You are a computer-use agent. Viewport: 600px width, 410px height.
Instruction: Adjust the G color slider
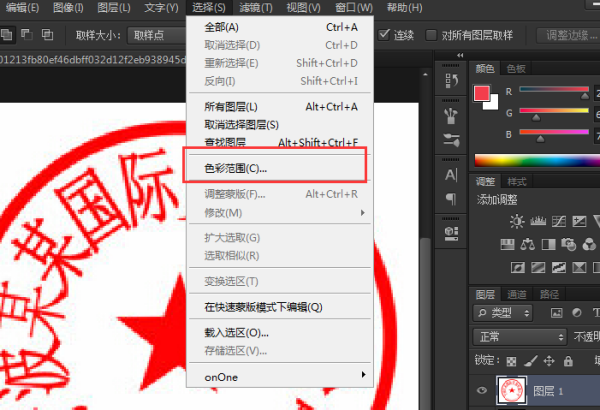[554, 113]
